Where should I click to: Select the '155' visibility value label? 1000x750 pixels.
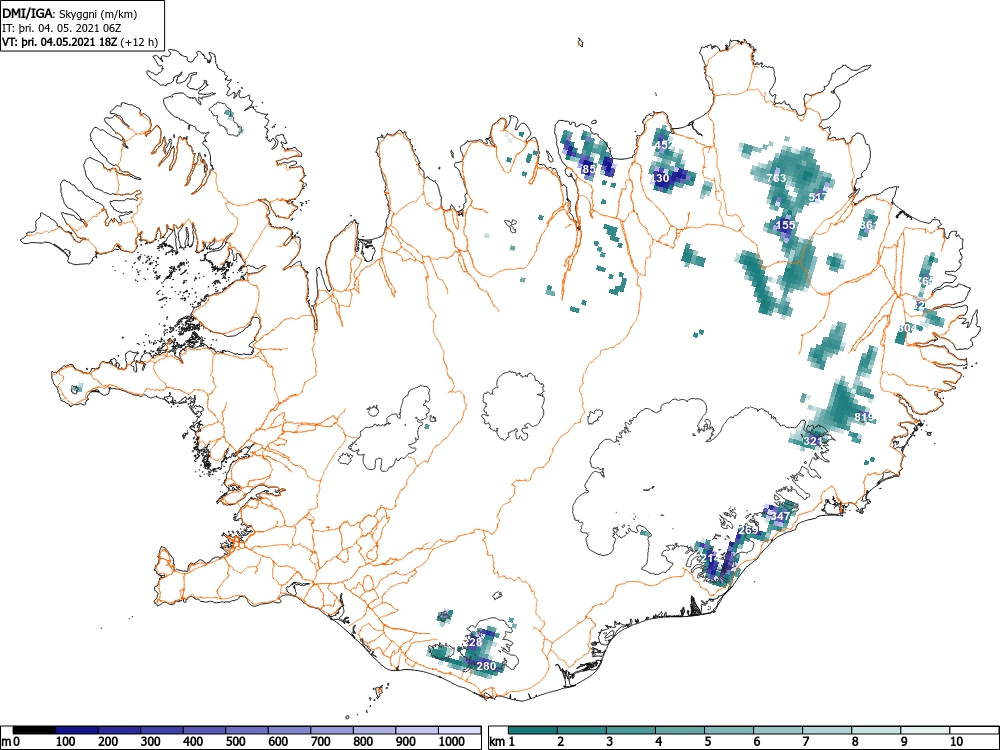[x=786, y=225]
